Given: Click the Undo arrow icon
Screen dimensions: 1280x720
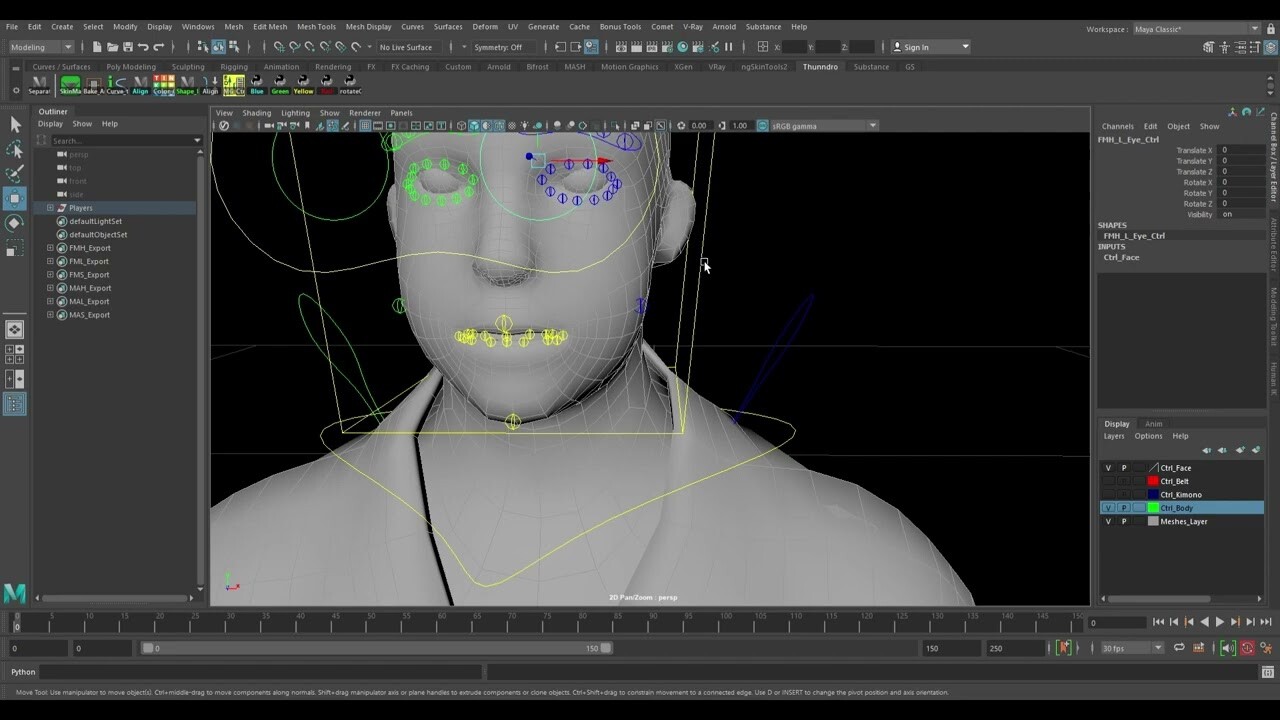Looking at the screenshot, I should pyautogui.click(x=143, y=47).
